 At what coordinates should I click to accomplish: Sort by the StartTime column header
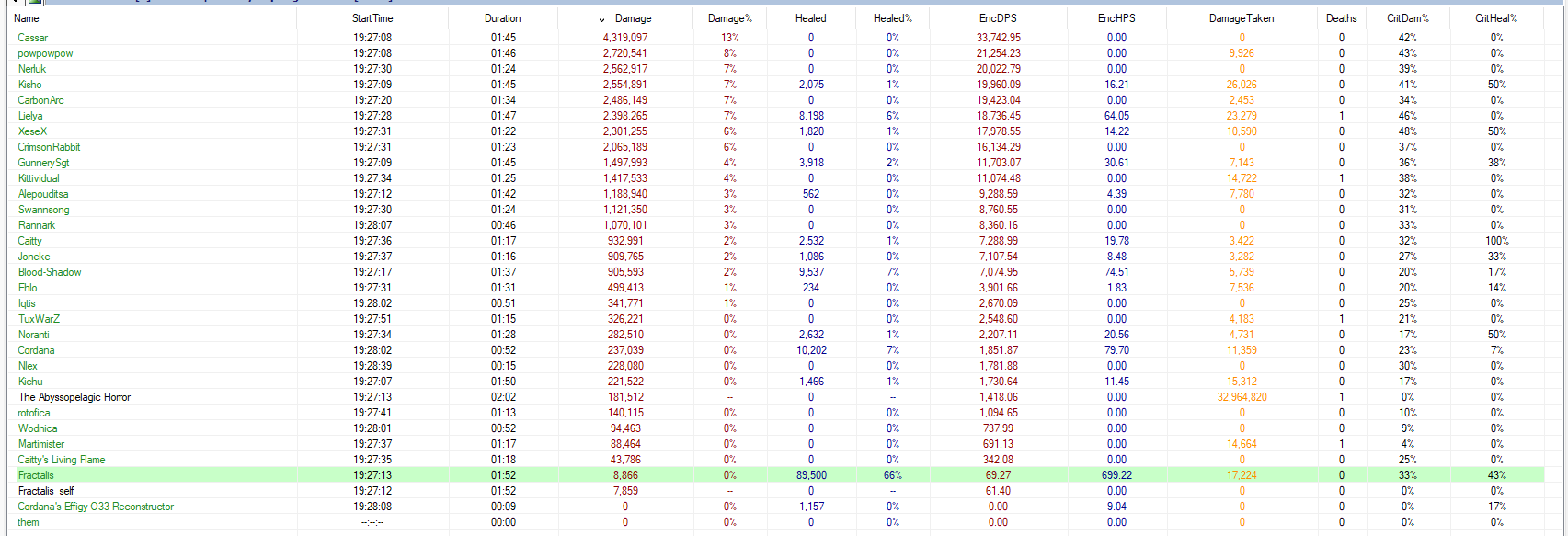(372, 18)
